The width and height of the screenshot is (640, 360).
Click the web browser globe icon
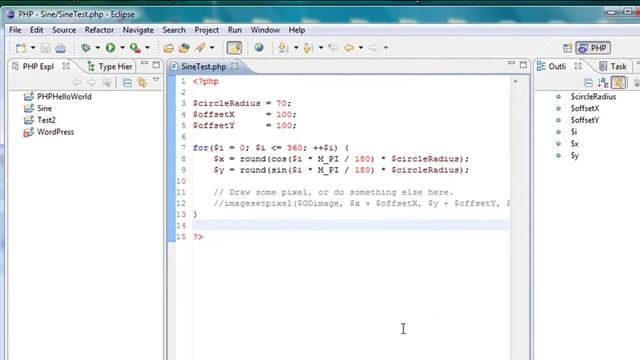pos(259,47)
